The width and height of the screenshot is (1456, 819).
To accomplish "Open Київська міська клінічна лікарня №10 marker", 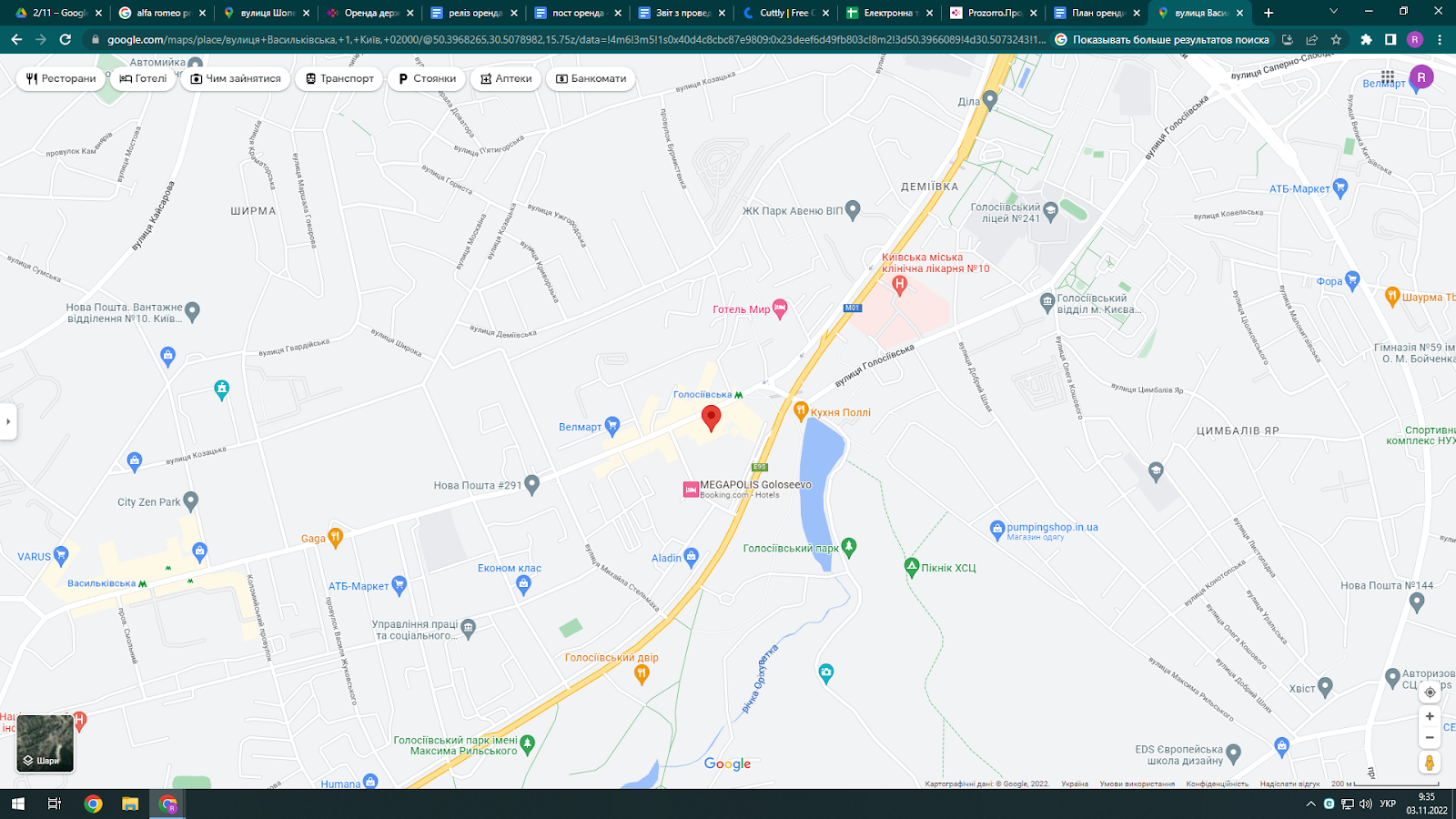I will [900, 286].
